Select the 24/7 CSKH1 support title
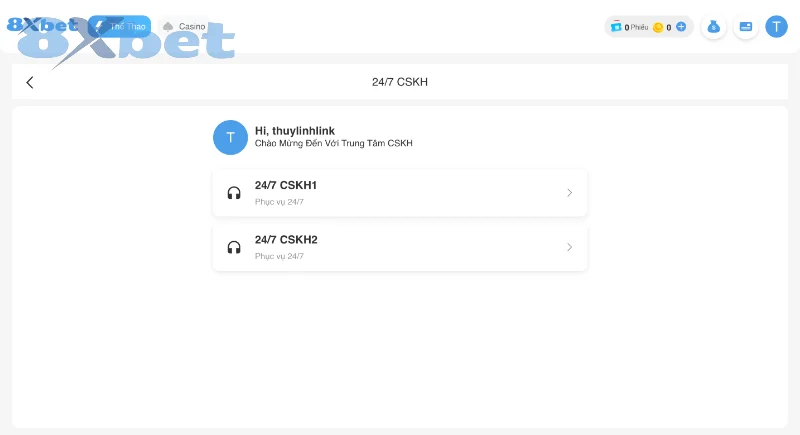This screenshot has width=800, height=435. tap(286, 185)
